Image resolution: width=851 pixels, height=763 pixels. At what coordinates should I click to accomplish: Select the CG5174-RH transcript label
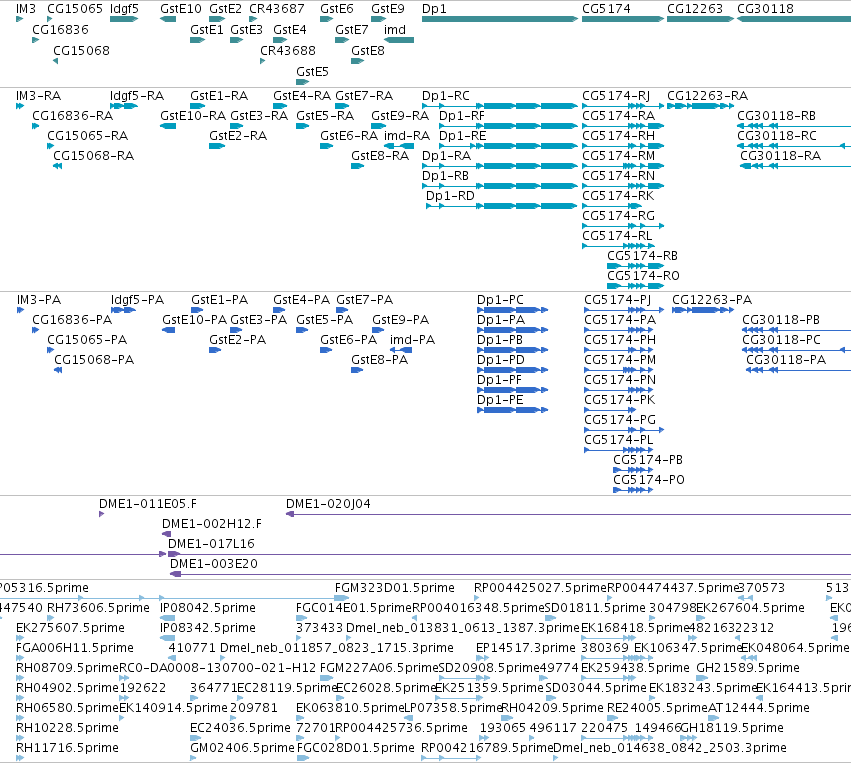tap(619, 136)
